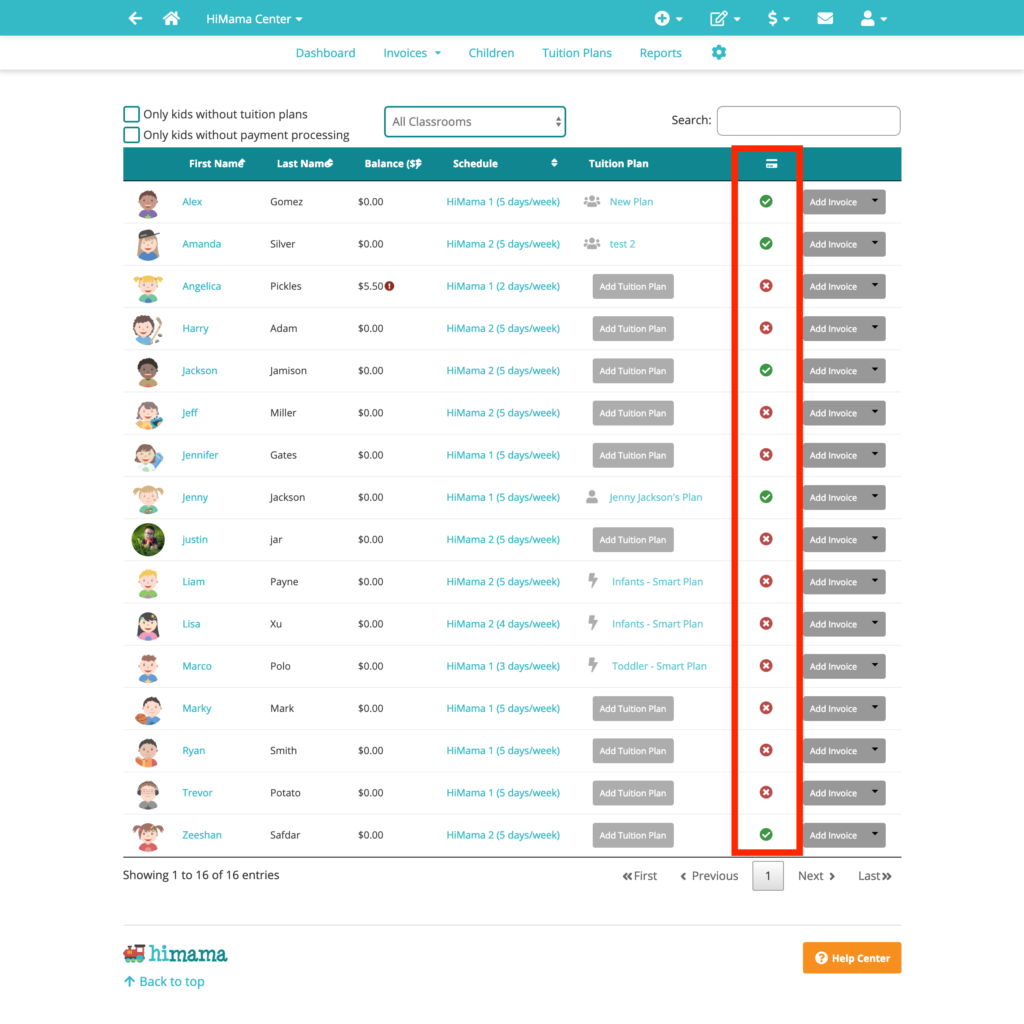
Task: Expand Add Invoice arrow for Zeeshan Safdar
Action: [x=875, y=835]
